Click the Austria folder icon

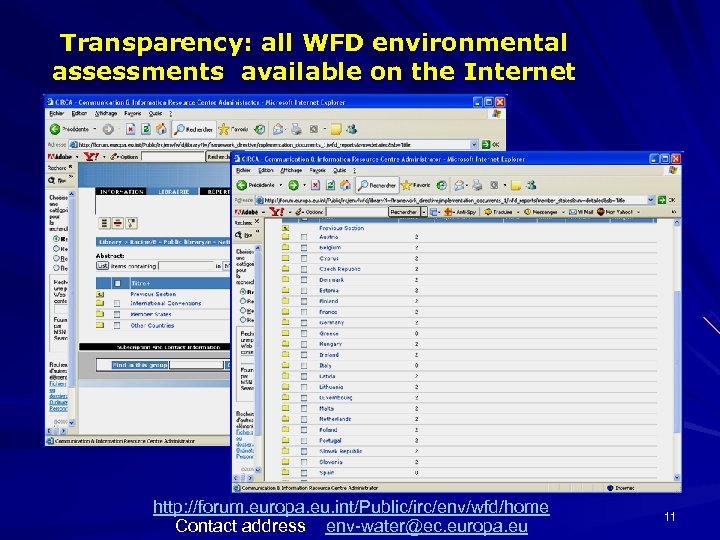[x=285, y=236]
